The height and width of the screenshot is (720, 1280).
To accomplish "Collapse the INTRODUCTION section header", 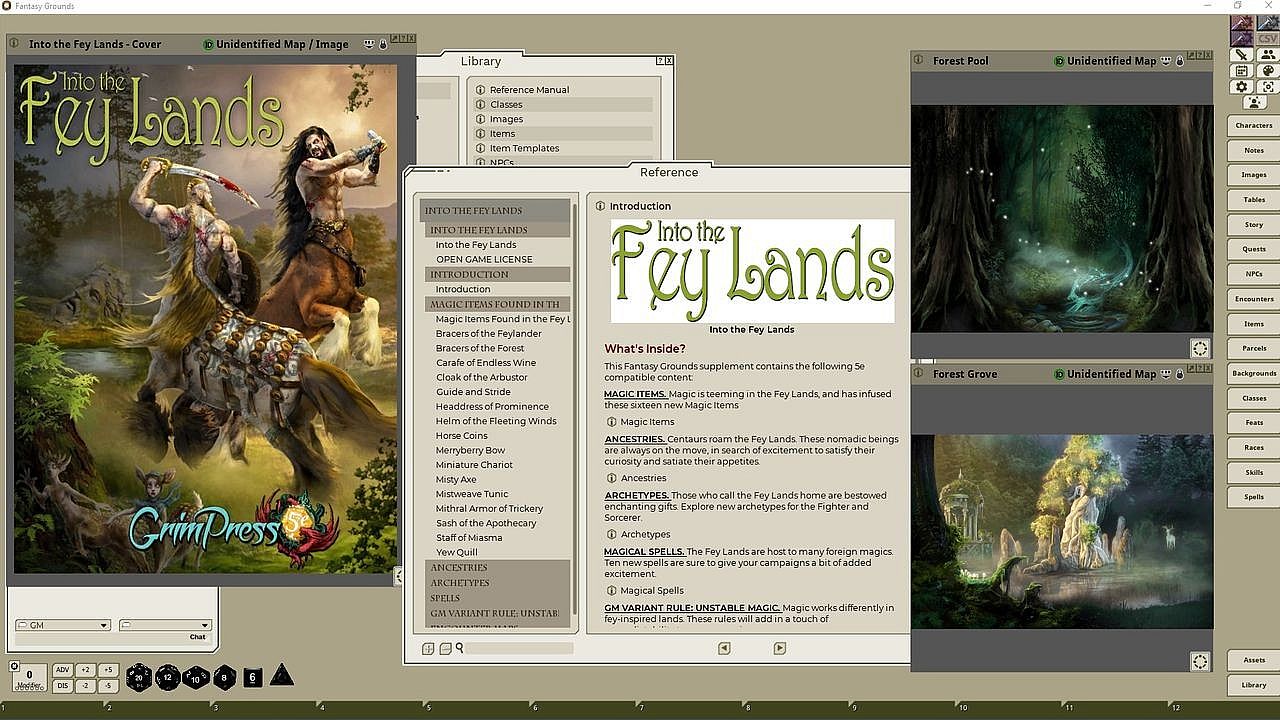I will click(x=497, y=274).
